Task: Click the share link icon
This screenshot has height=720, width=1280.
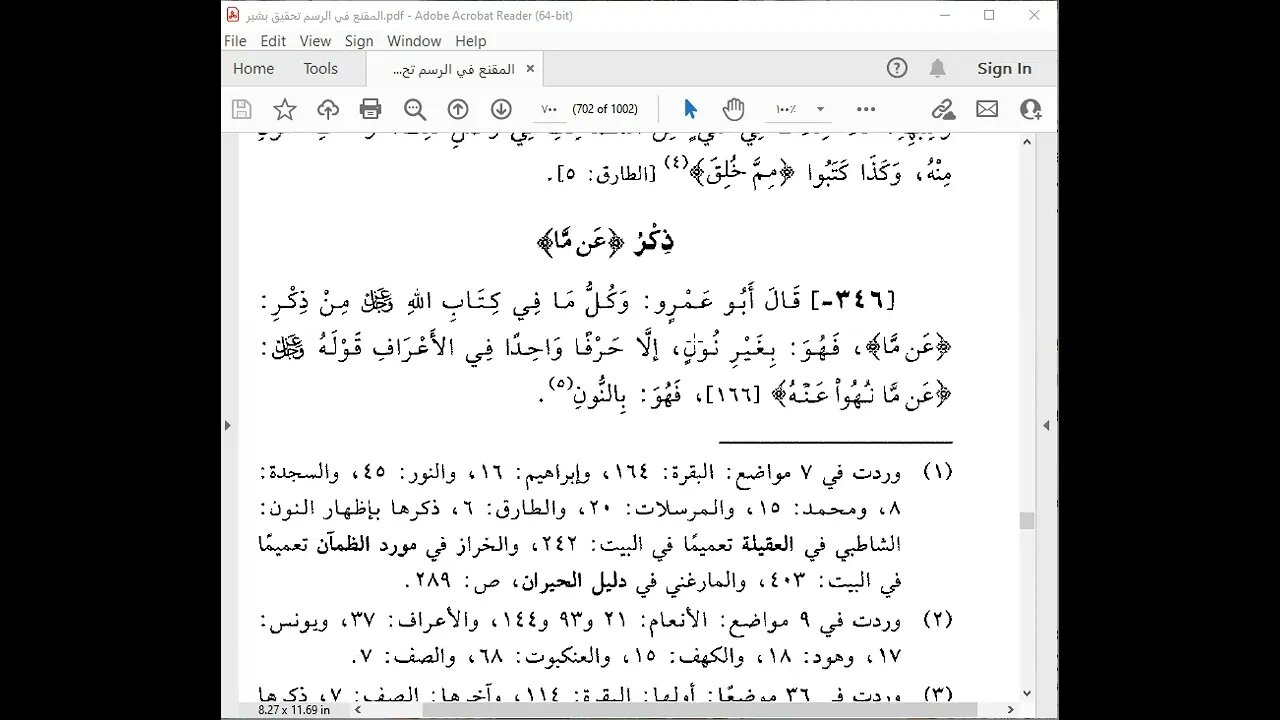Action: tap(943, 109)
